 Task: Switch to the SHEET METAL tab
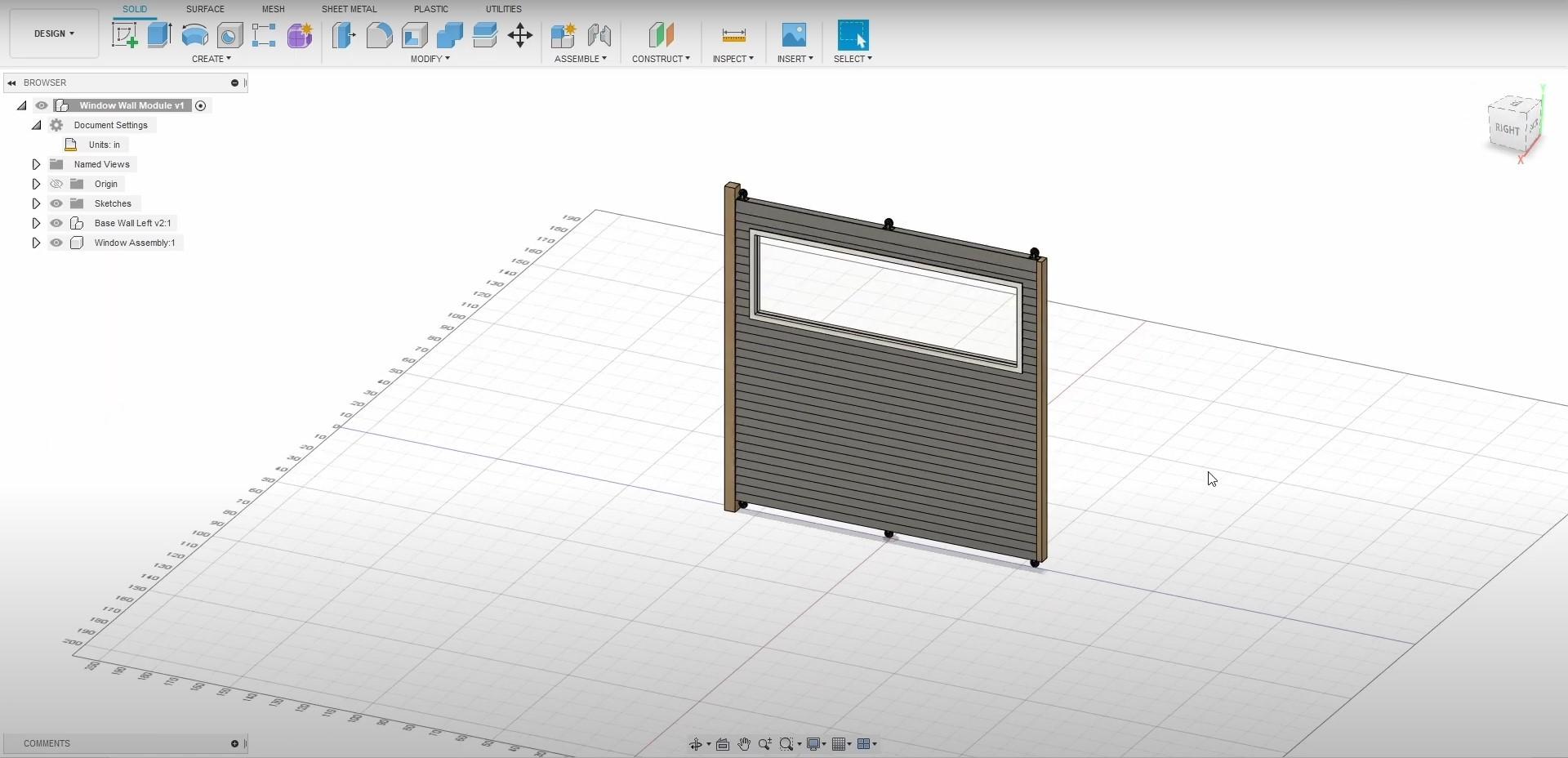(349, 9)
